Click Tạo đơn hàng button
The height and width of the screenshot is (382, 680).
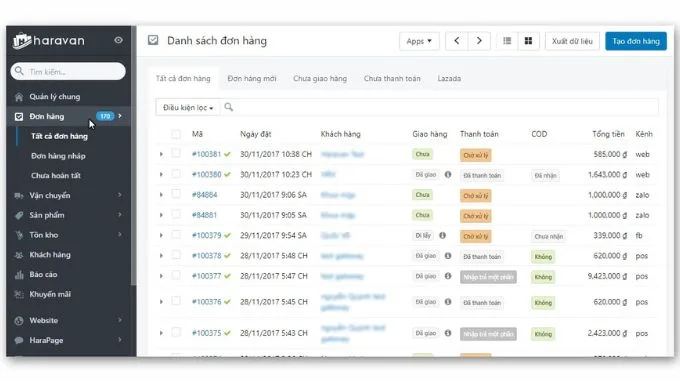click(636, 41)
